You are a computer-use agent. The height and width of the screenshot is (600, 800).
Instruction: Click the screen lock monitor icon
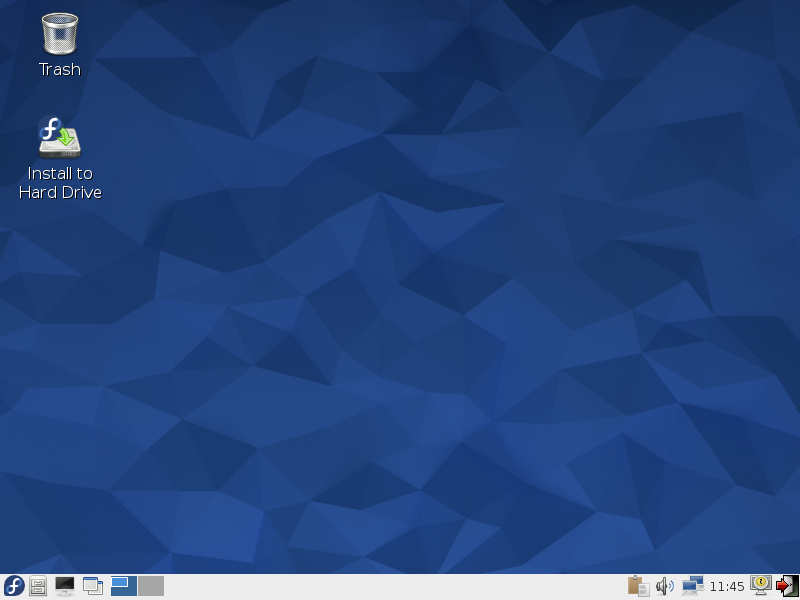pos(761,585)
